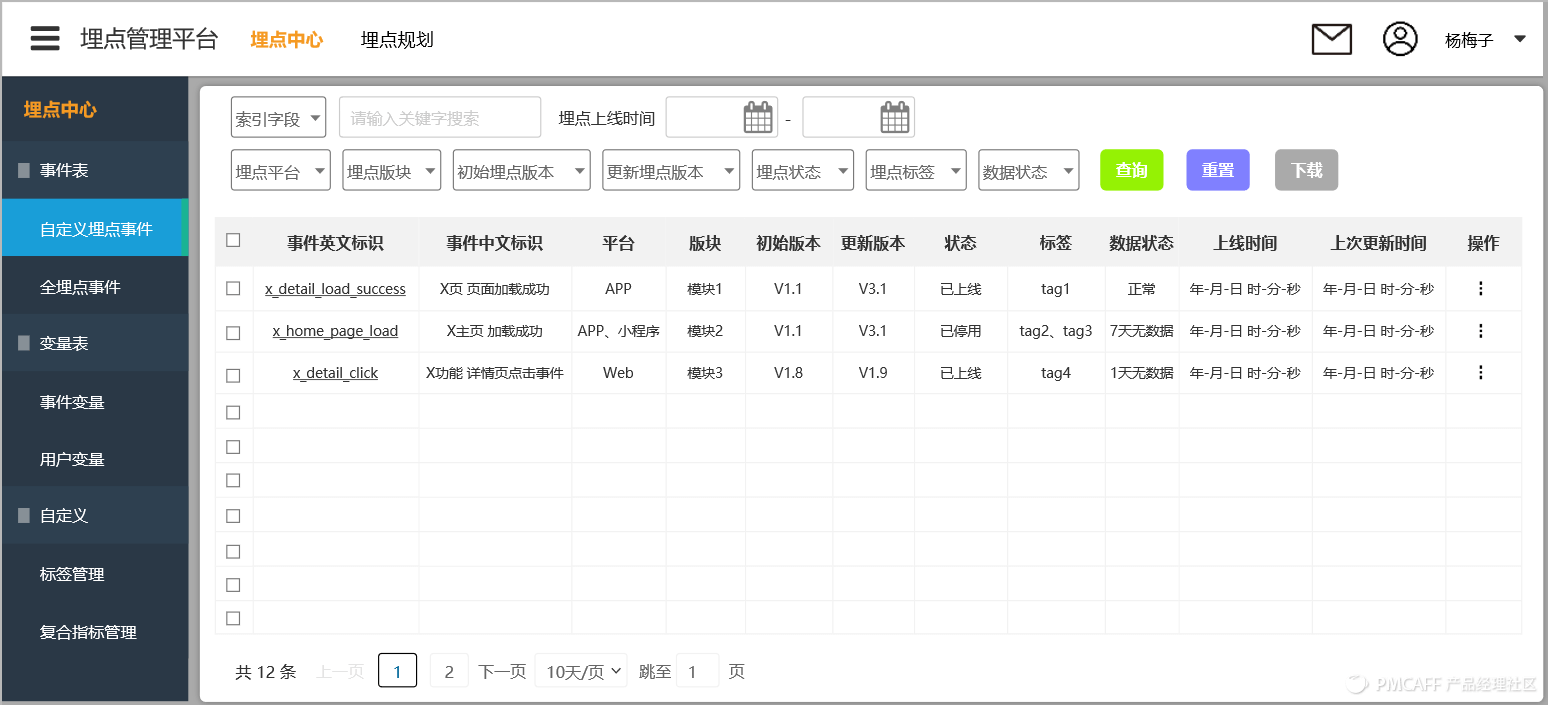Click the 模块3 cell
The image size is (1548, 705).
[x=704, y=373]
